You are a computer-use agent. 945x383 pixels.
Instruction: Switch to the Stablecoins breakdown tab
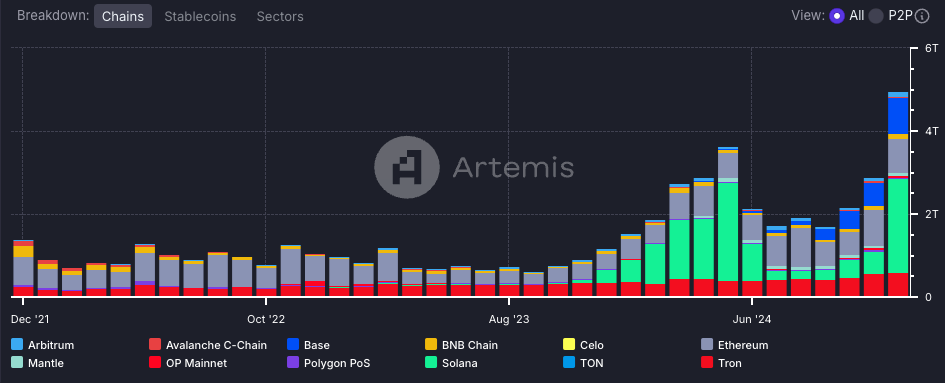tap(200, 16)
